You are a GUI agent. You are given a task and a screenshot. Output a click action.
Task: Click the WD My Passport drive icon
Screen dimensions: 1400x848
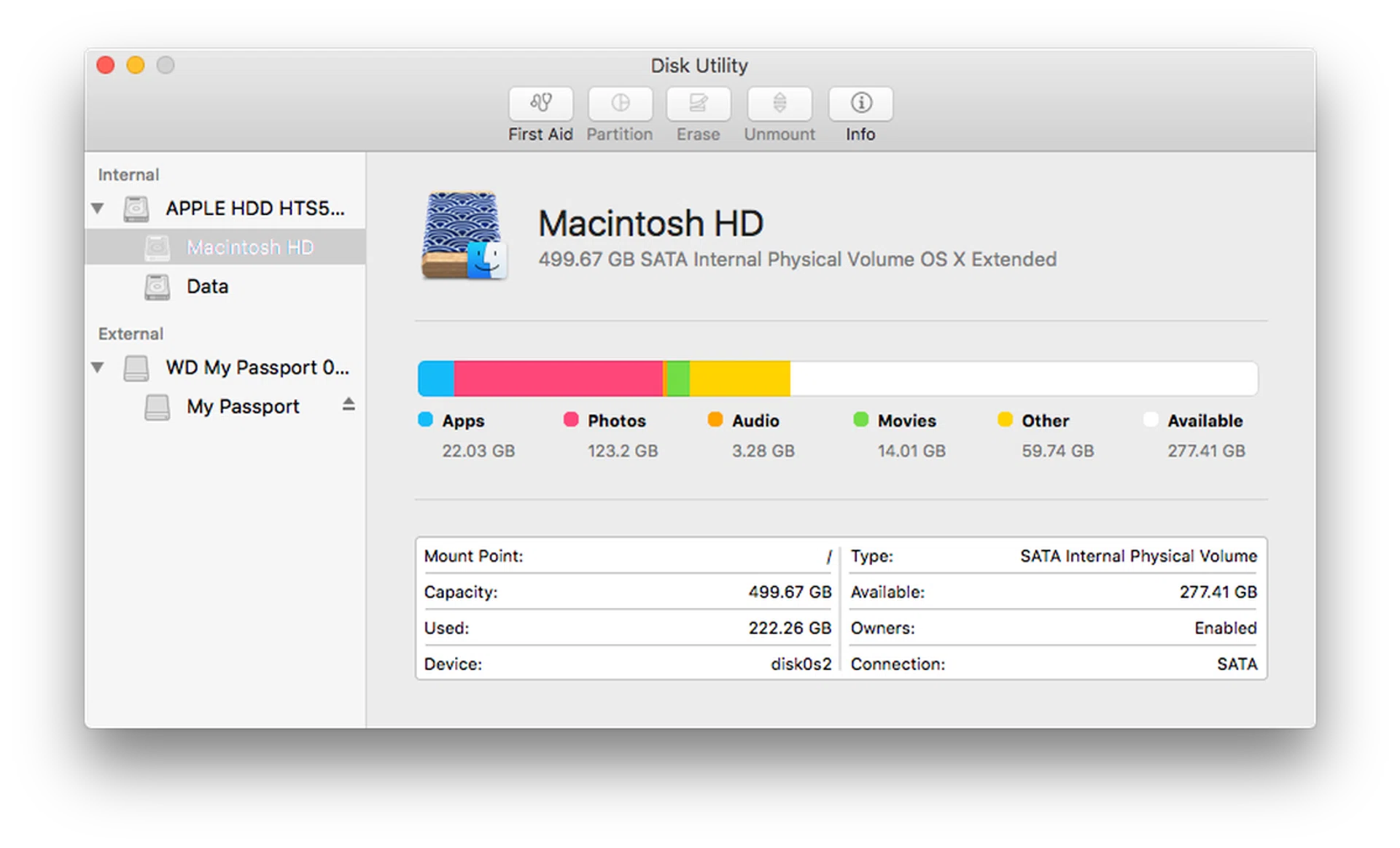pos(136,367)
